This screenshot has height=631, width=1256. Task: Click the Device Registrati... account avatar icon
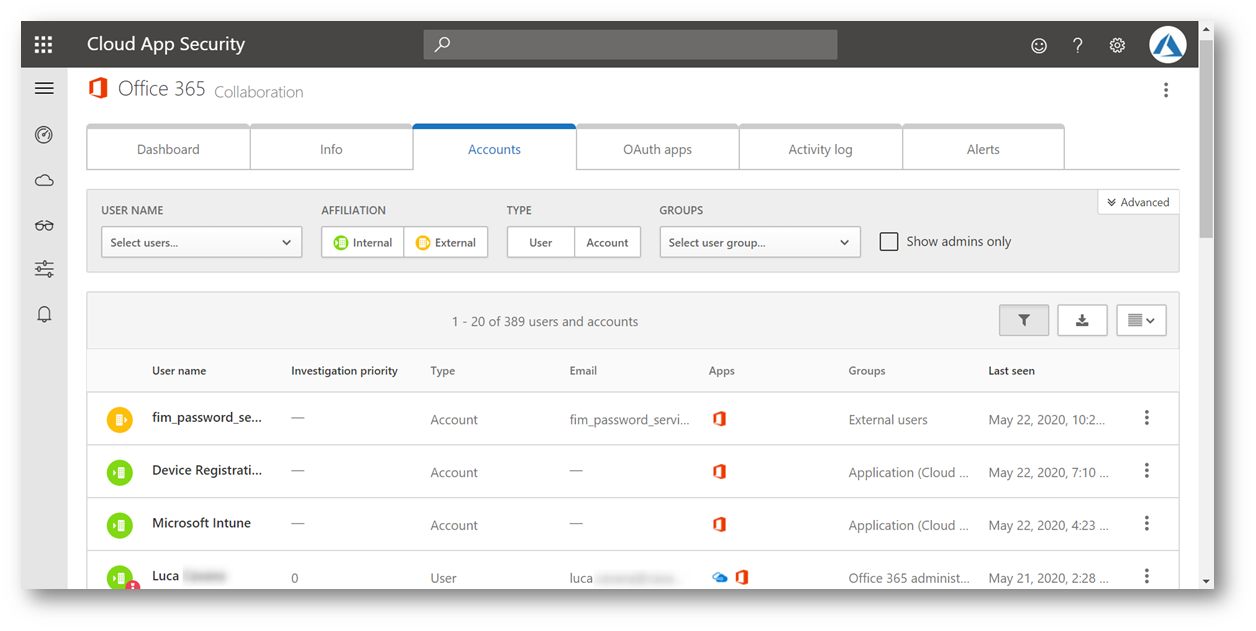coord(120,472)
